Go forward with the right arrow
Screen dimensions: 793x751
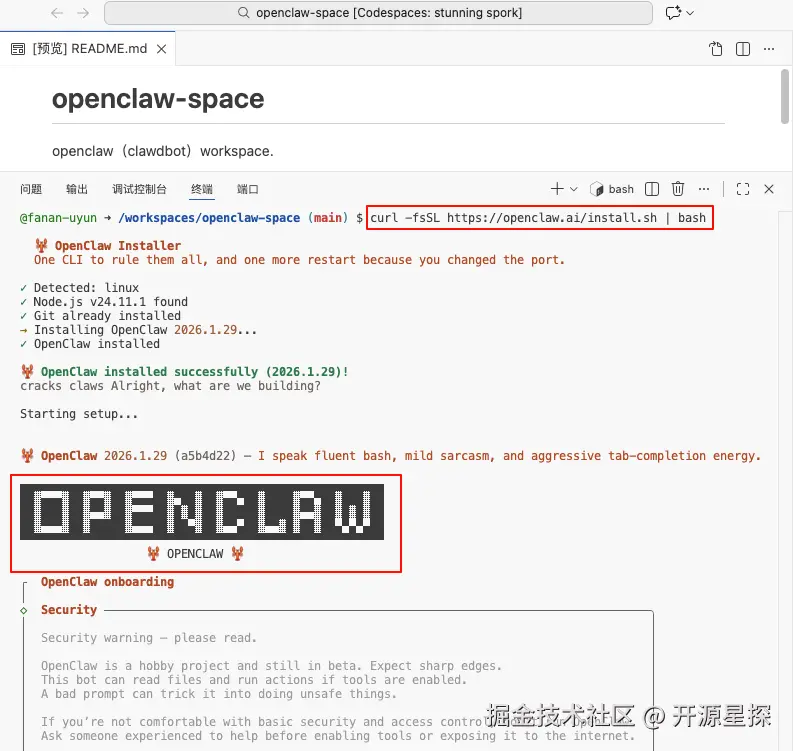point(83,13)
